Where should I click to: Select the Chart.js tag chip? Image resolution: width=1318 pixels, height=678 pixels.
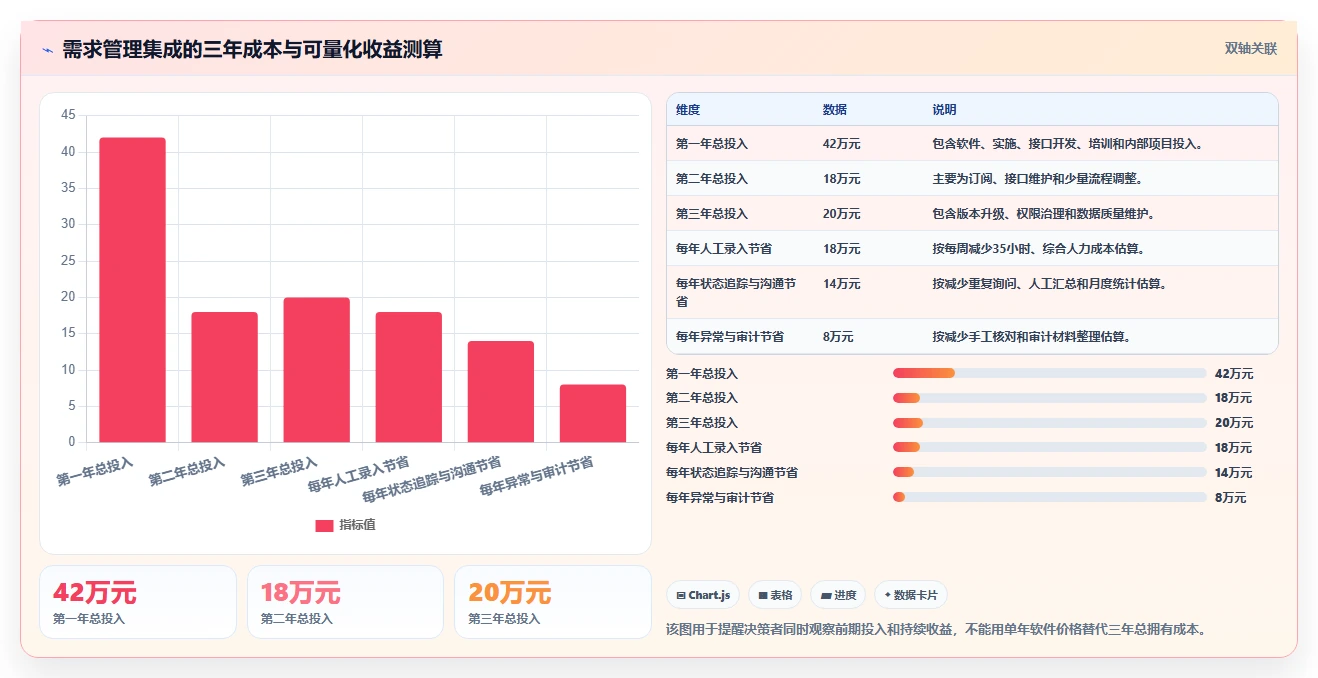[x=703, y=595]
